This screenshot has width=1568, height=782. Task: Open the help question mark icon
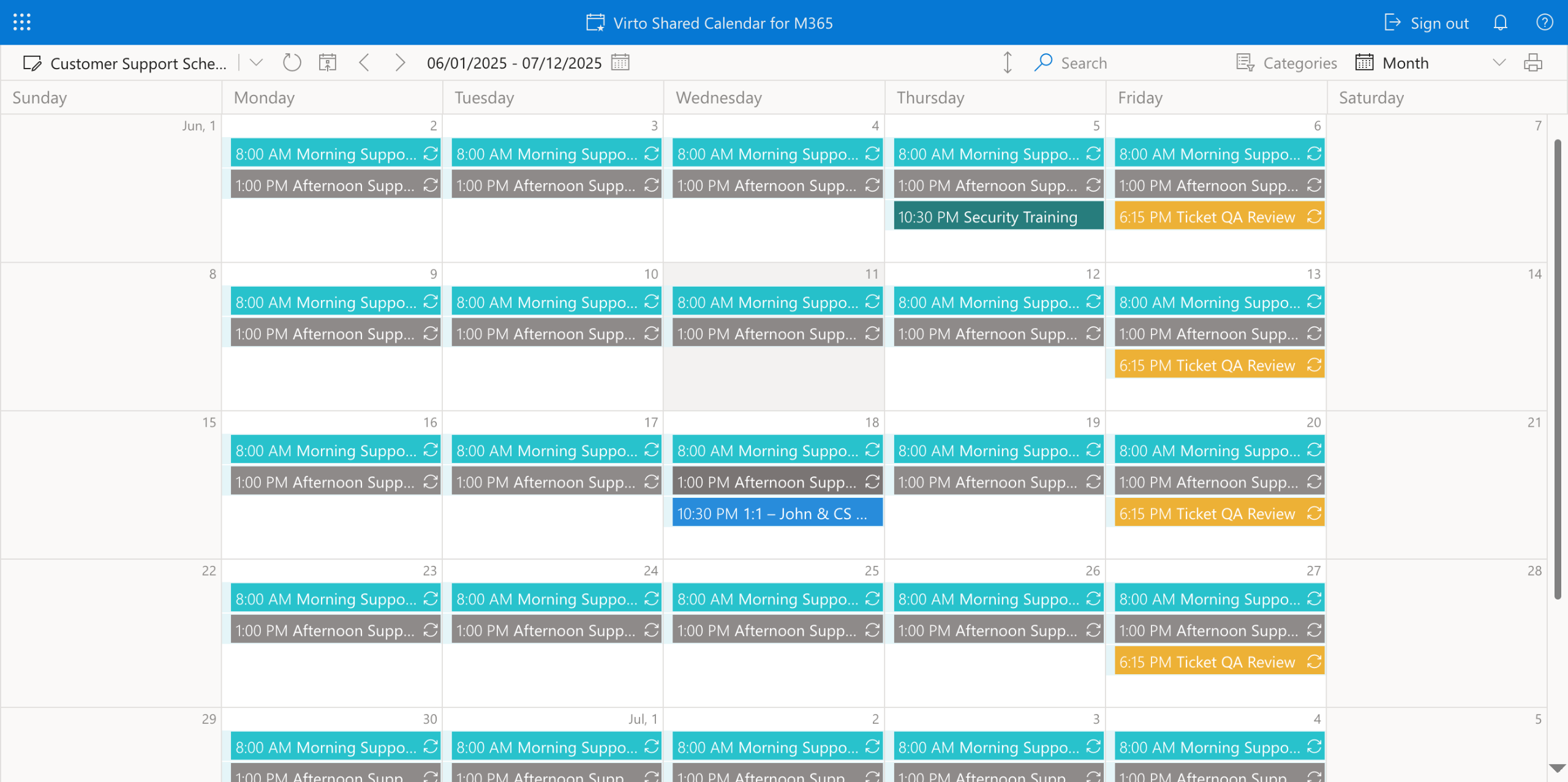tap(1544, 23)
